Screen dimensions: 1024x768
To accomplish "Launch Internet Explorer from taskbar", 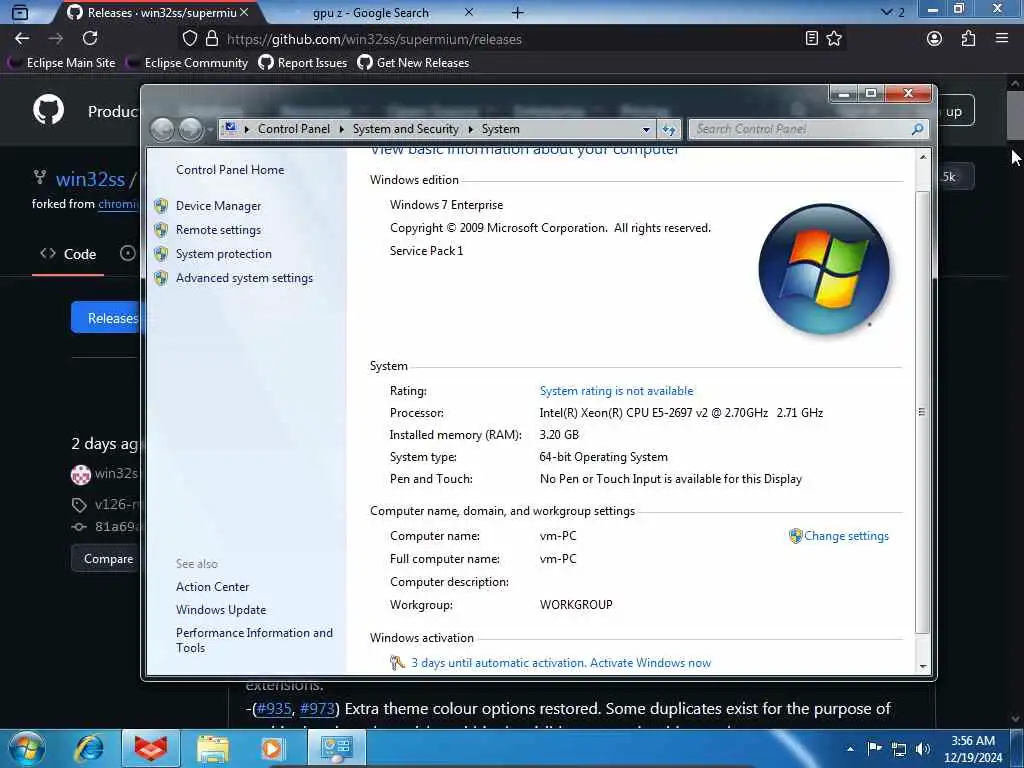I will pyautogui.click(x=89, y=749).
